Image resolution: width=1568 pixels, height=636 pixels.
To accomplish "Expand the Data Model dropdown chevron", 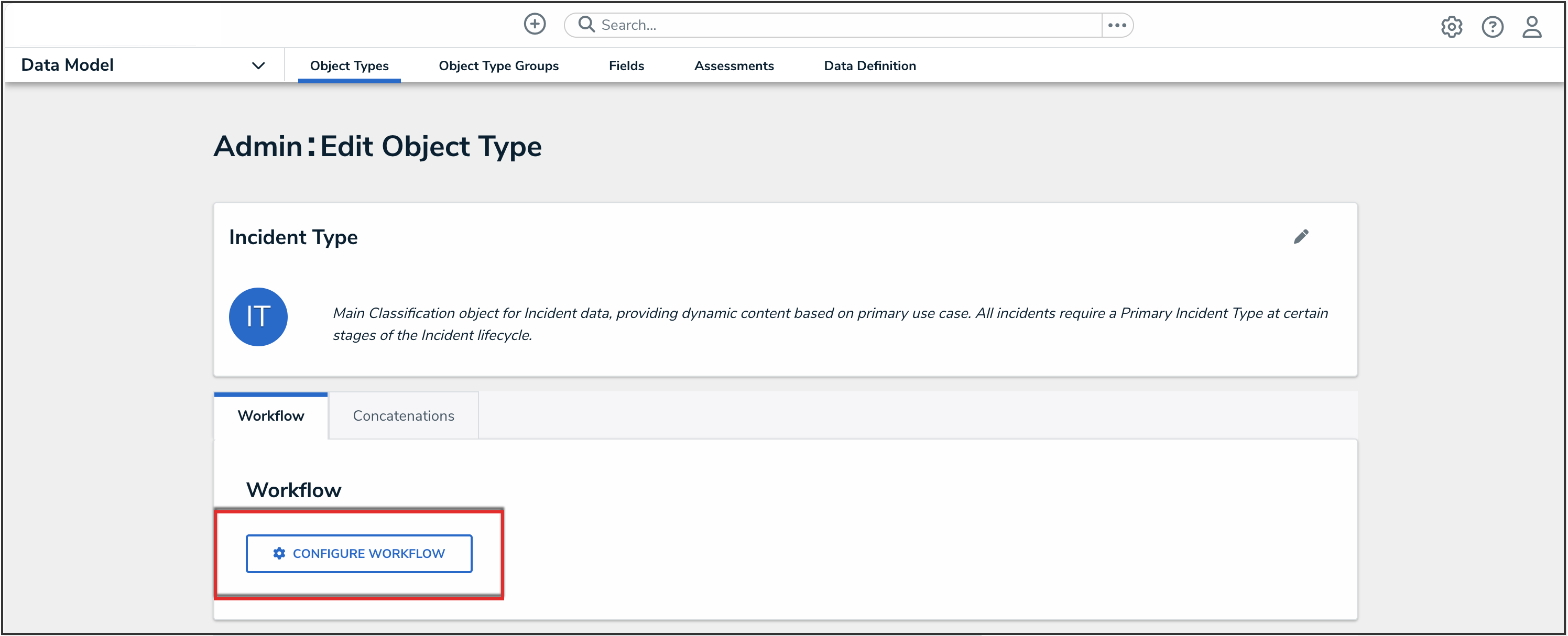I will pos(258,65).
